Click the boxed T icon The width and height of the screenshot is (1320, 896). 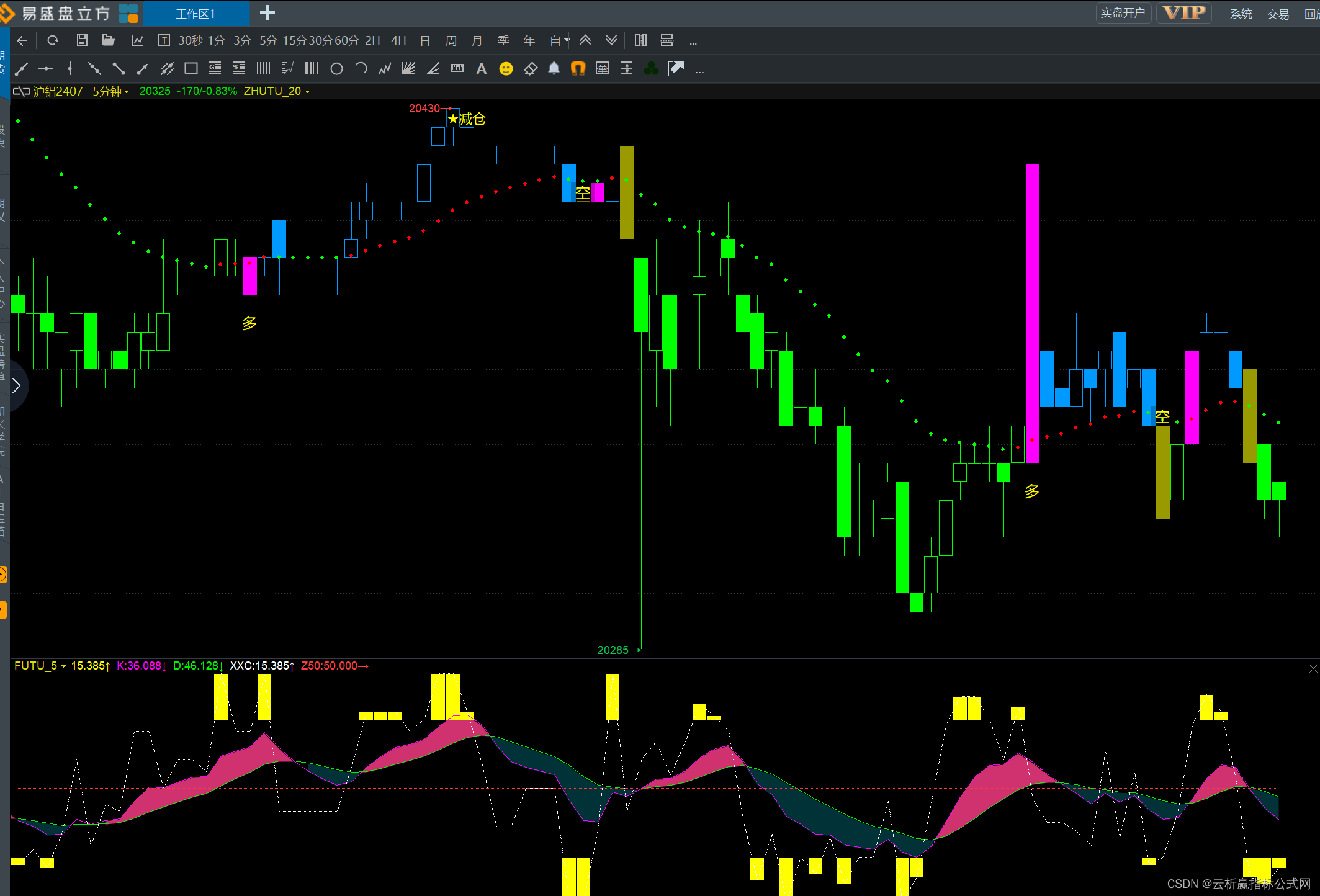coord(164,41)
